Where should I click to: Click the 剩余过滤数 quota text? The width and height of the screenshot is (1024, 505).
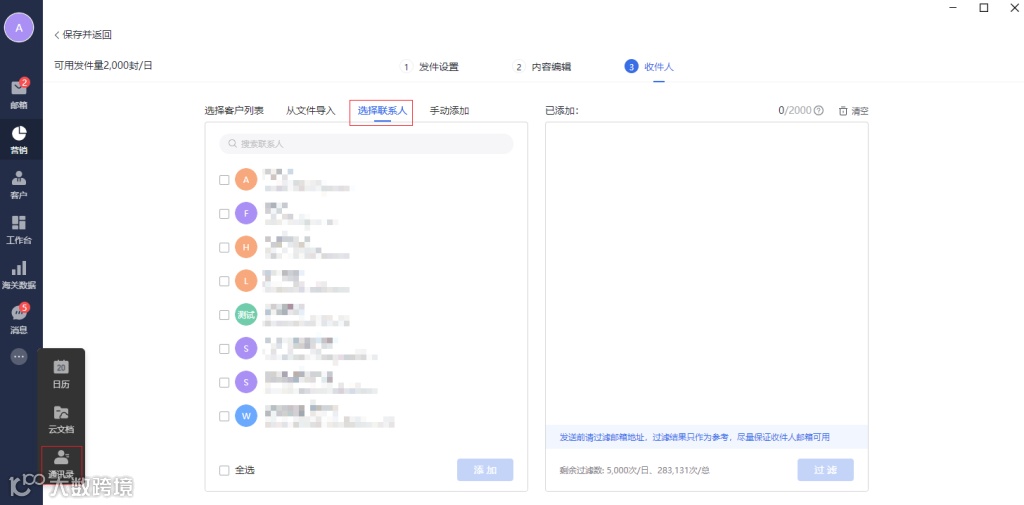[x=635, y=470]
